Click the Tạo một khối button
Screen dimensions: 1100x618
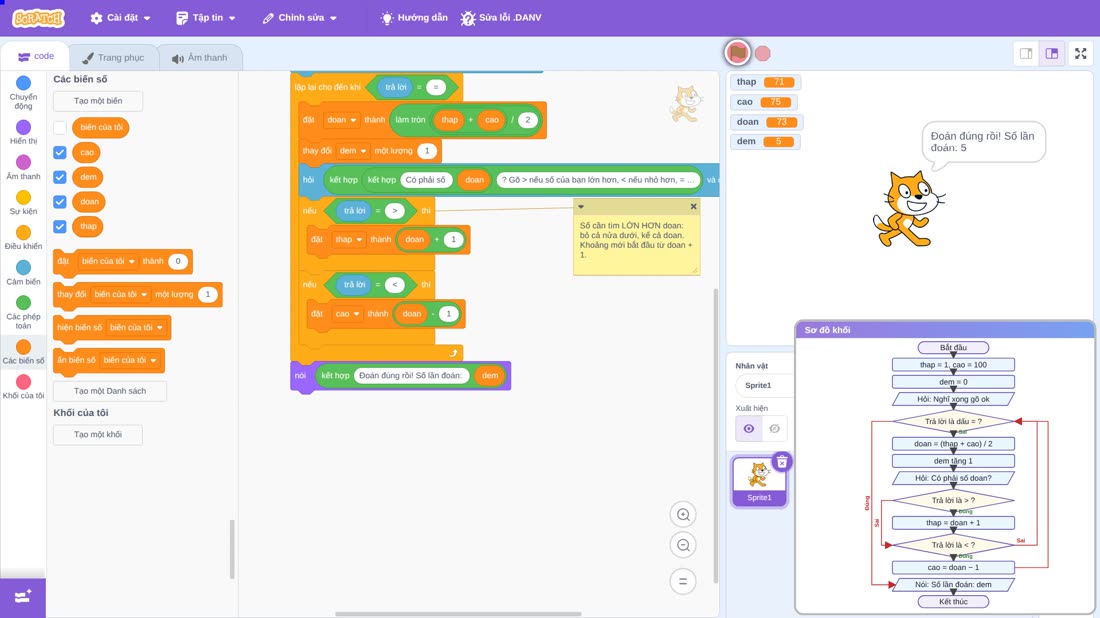(98, 434)
